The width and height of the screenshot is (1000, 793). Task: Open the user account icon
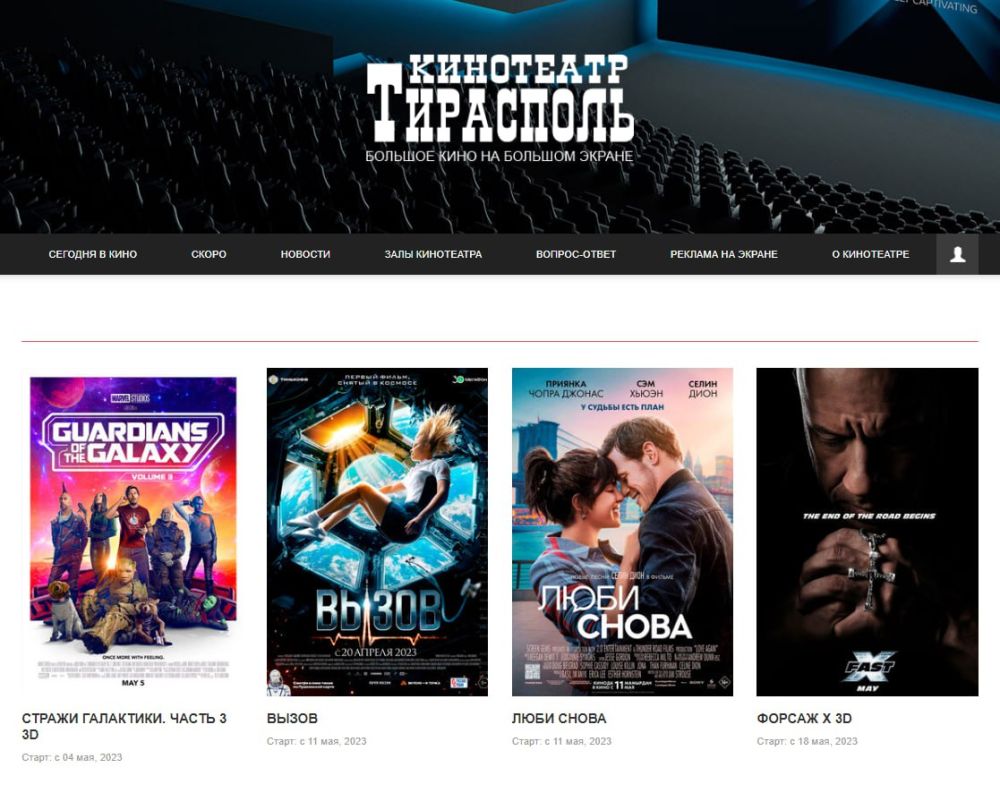click(x=957, y=255)
